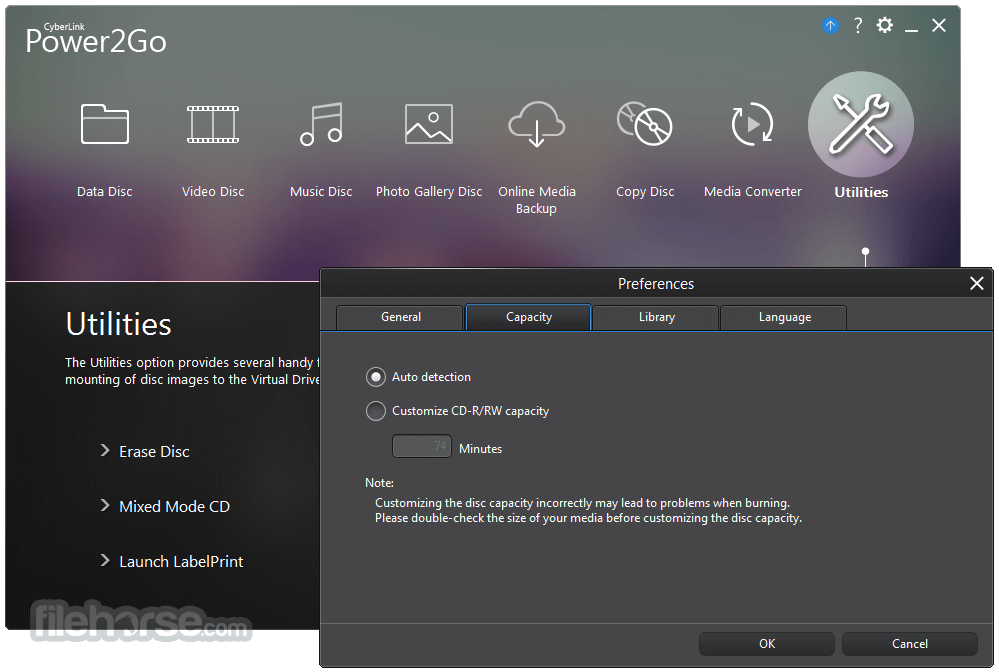Click the Minutes capacity input field
The height and width of the screenshot is (672, 999).
422,447
